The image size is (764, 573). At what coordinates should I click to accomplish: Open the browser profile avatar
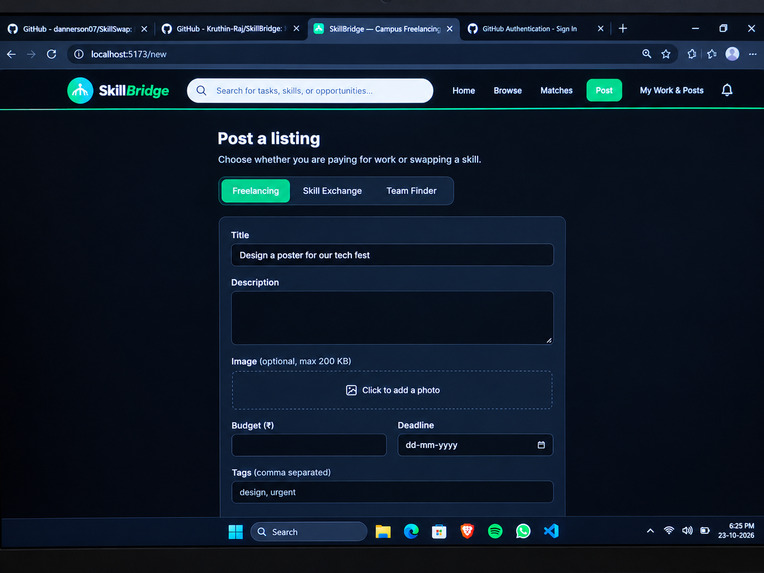[x=732, y=54]
